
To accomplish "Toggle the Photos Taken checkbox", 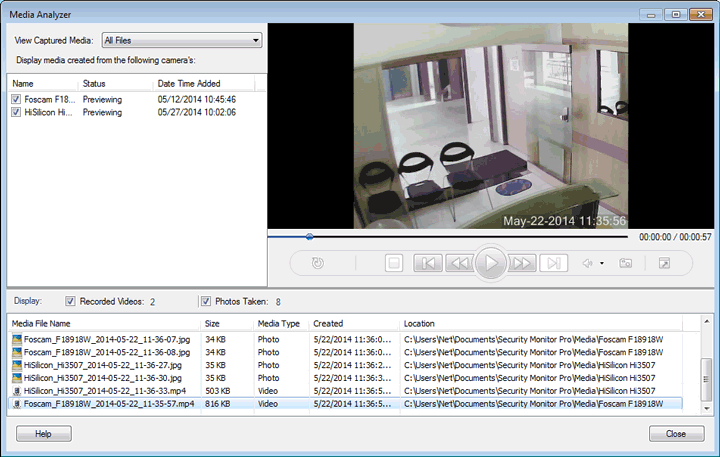I will [x=206, y=301].
